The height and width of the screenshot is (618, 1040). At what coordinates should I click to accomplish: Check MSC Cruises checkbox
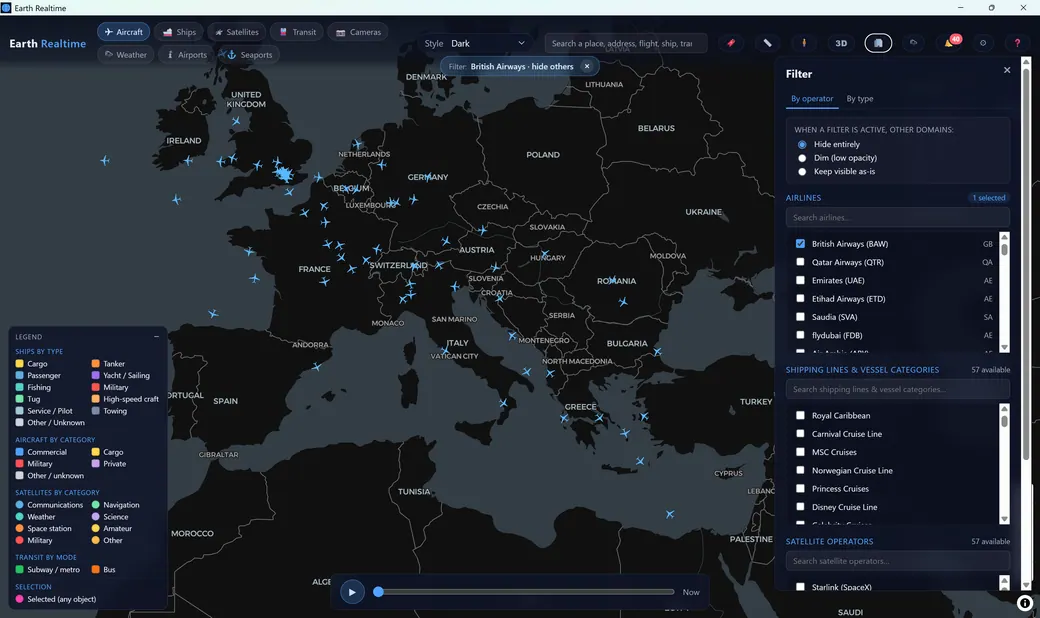(x=800, y=452)
